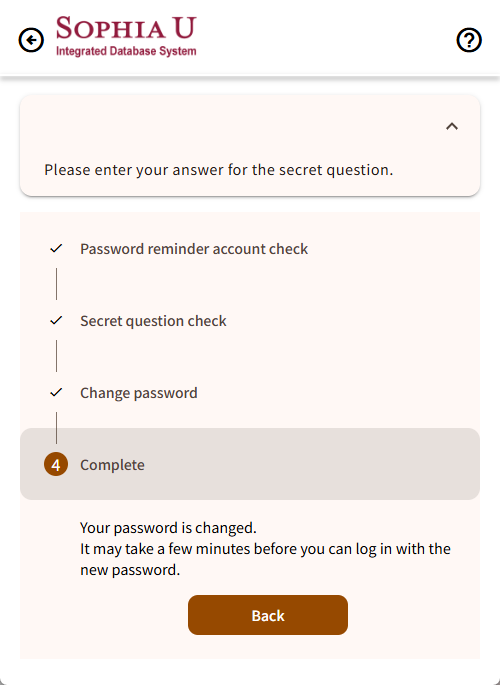Click the step number 4 badge
This screenshot has width=500, height=685.
(56, 464)
